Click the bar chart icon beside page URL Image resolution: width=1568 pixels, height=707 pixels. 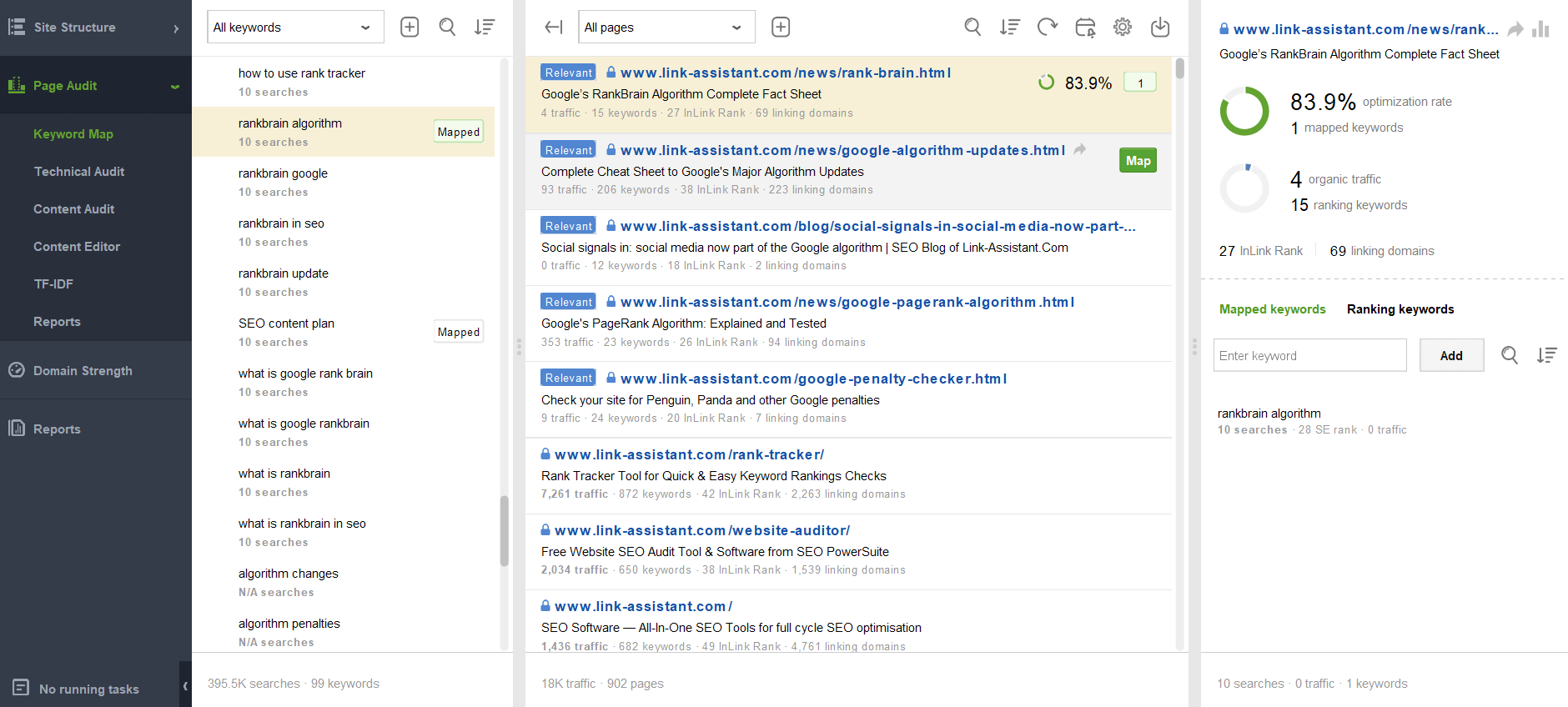tap(1540, 30)
